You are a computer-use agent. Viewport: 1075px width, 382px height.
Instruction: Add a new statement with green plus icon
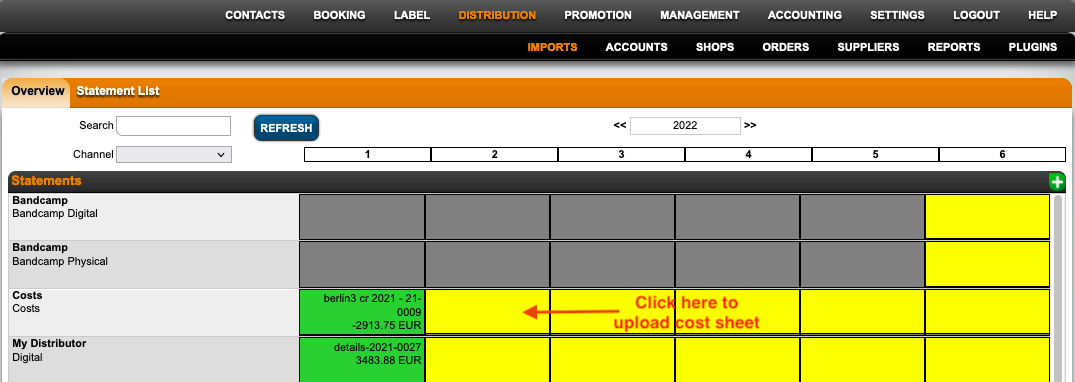coord(1056,182)
